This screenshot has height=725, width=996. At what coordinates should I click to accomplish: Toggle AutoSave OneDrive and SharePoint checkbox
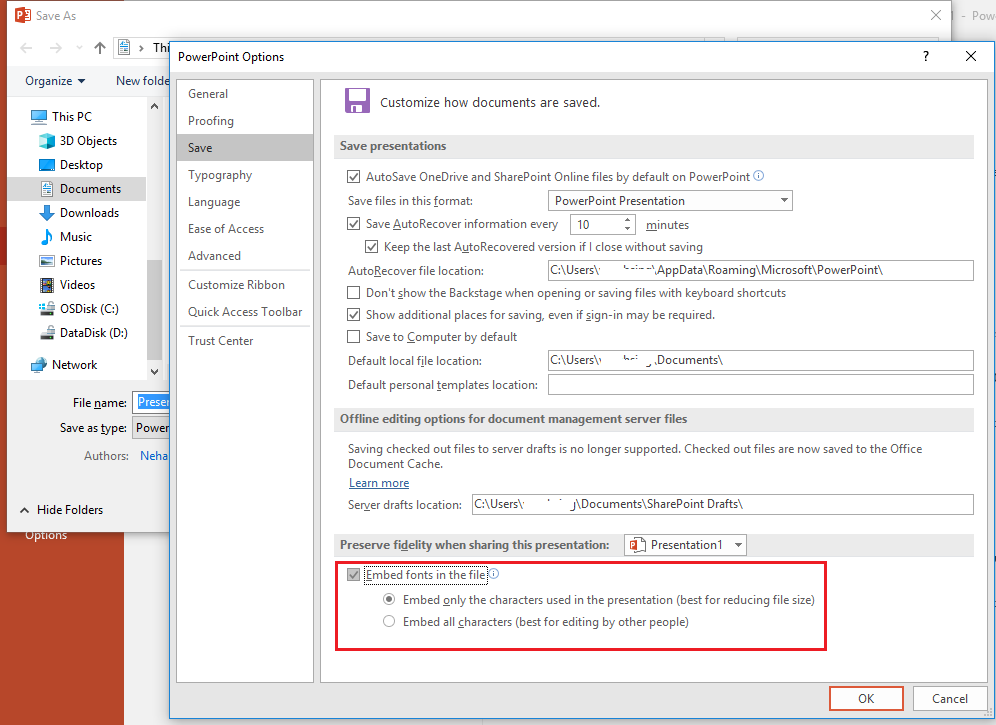[x=354, y=177]
